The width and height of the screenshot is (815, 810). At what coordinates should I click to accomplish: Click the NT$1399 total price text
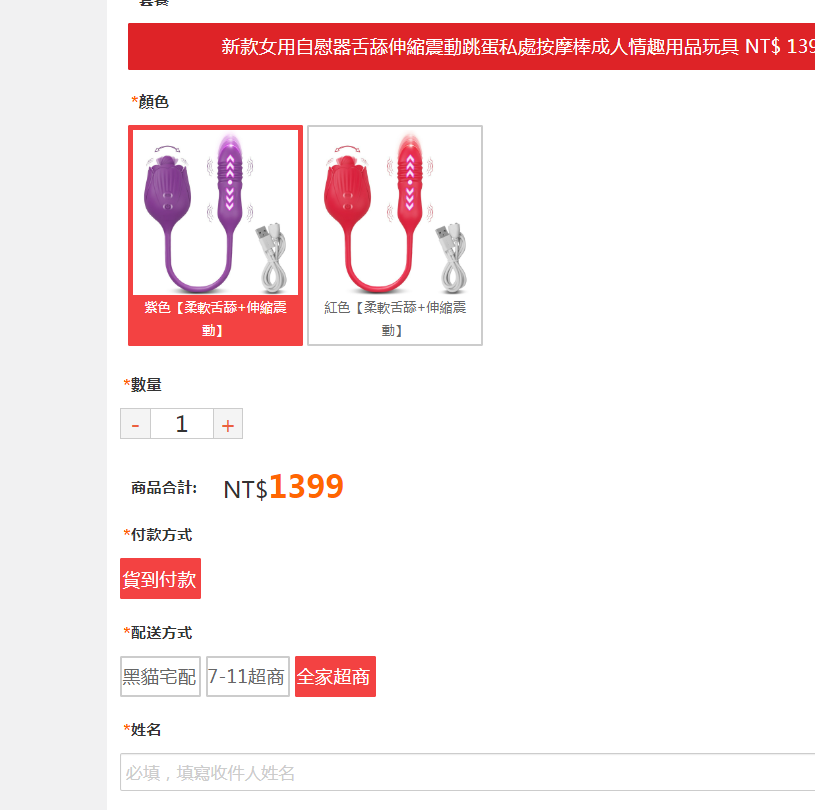click(x=283, y=487)
